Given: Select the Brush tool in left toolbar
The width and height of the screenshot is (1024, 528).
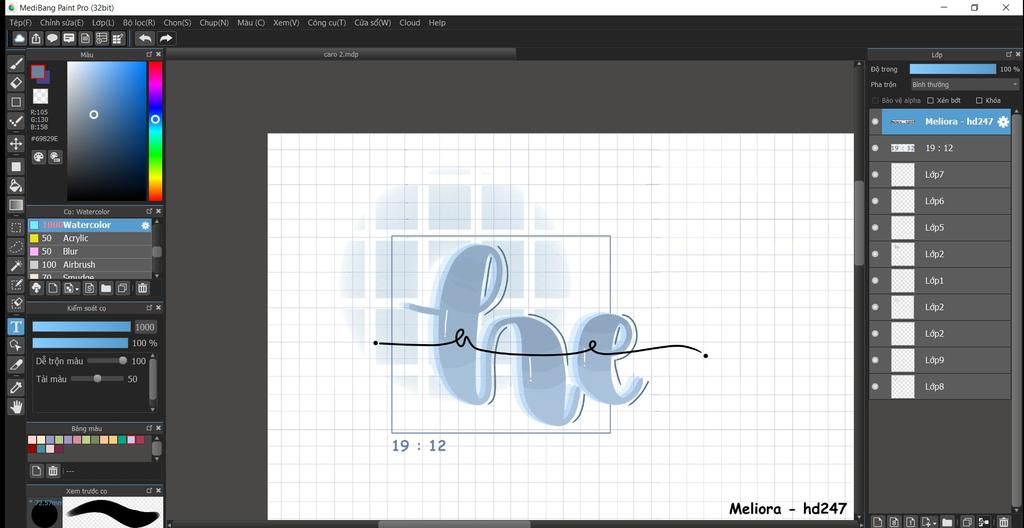Looking at the screenshot, I should [16, 63].
